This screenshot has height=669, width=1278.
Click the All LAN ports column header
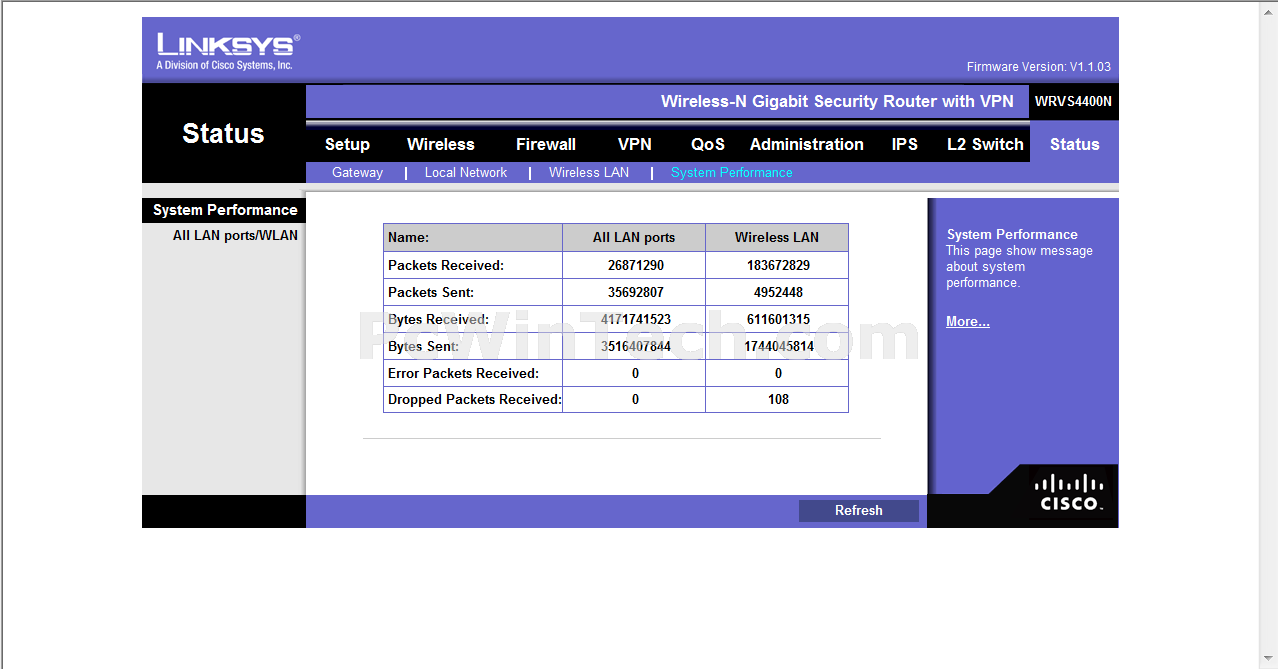pyautogui.click(x=634, y=237)
